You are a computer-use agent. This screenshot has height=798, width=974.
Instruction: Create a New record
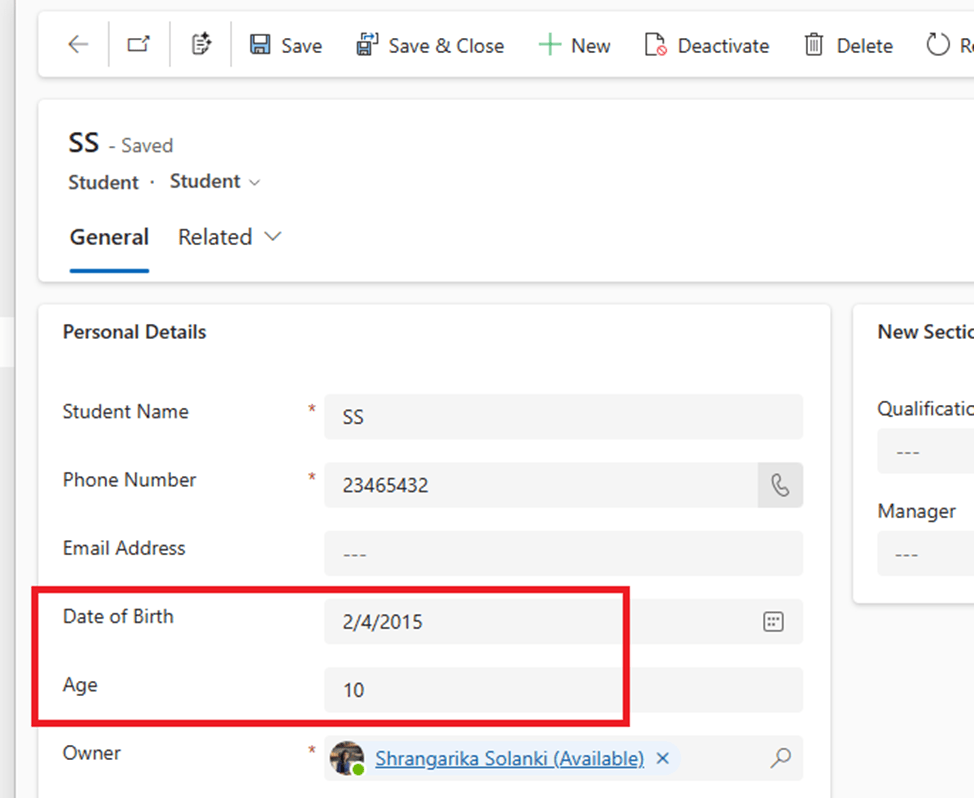point(575,45)
